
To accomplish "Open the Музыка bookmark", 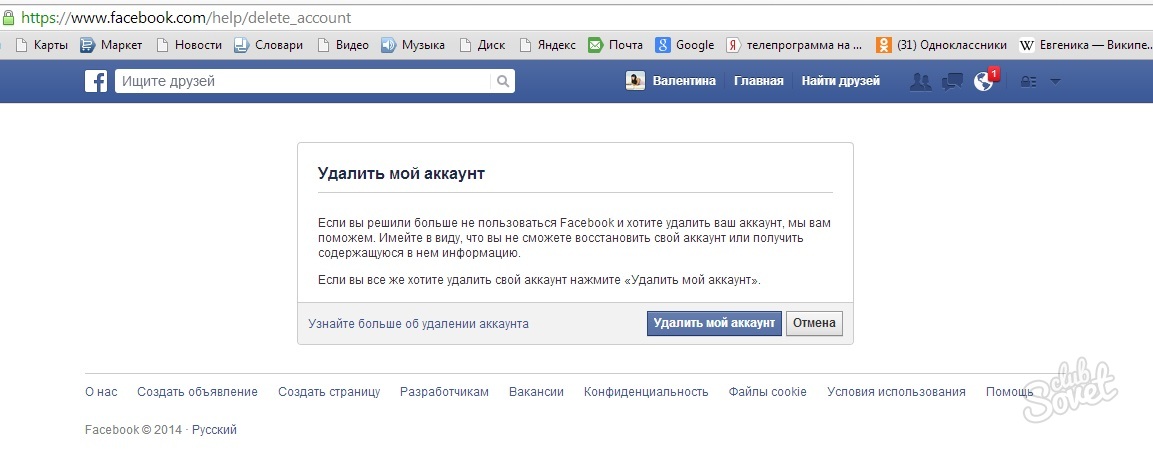I will (413, 45).
